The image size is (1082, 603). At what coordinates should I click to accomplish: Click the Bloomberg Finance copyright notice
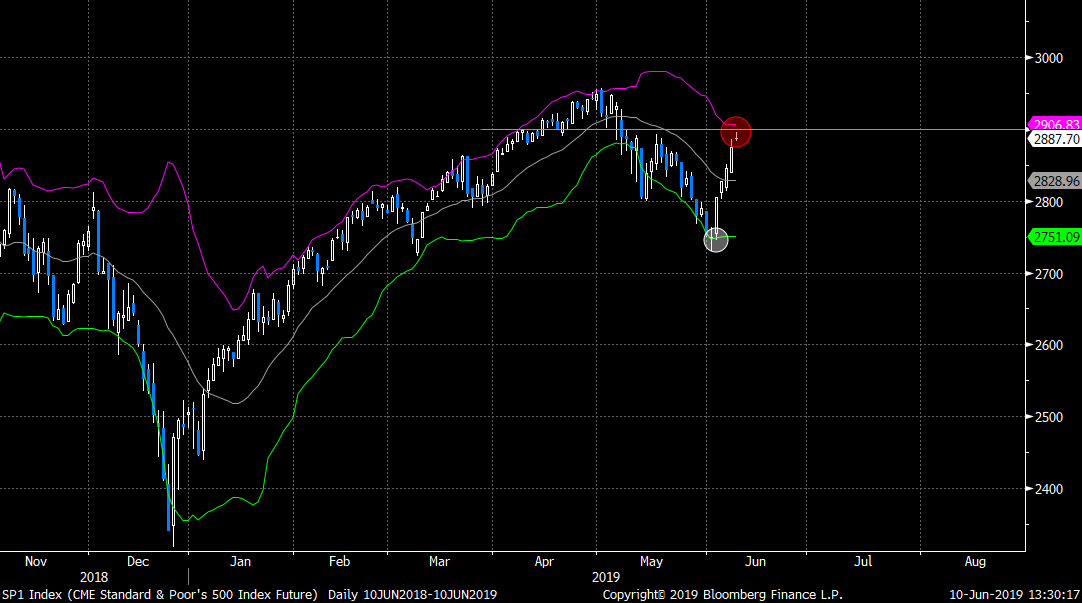click(x=722, y=595)
